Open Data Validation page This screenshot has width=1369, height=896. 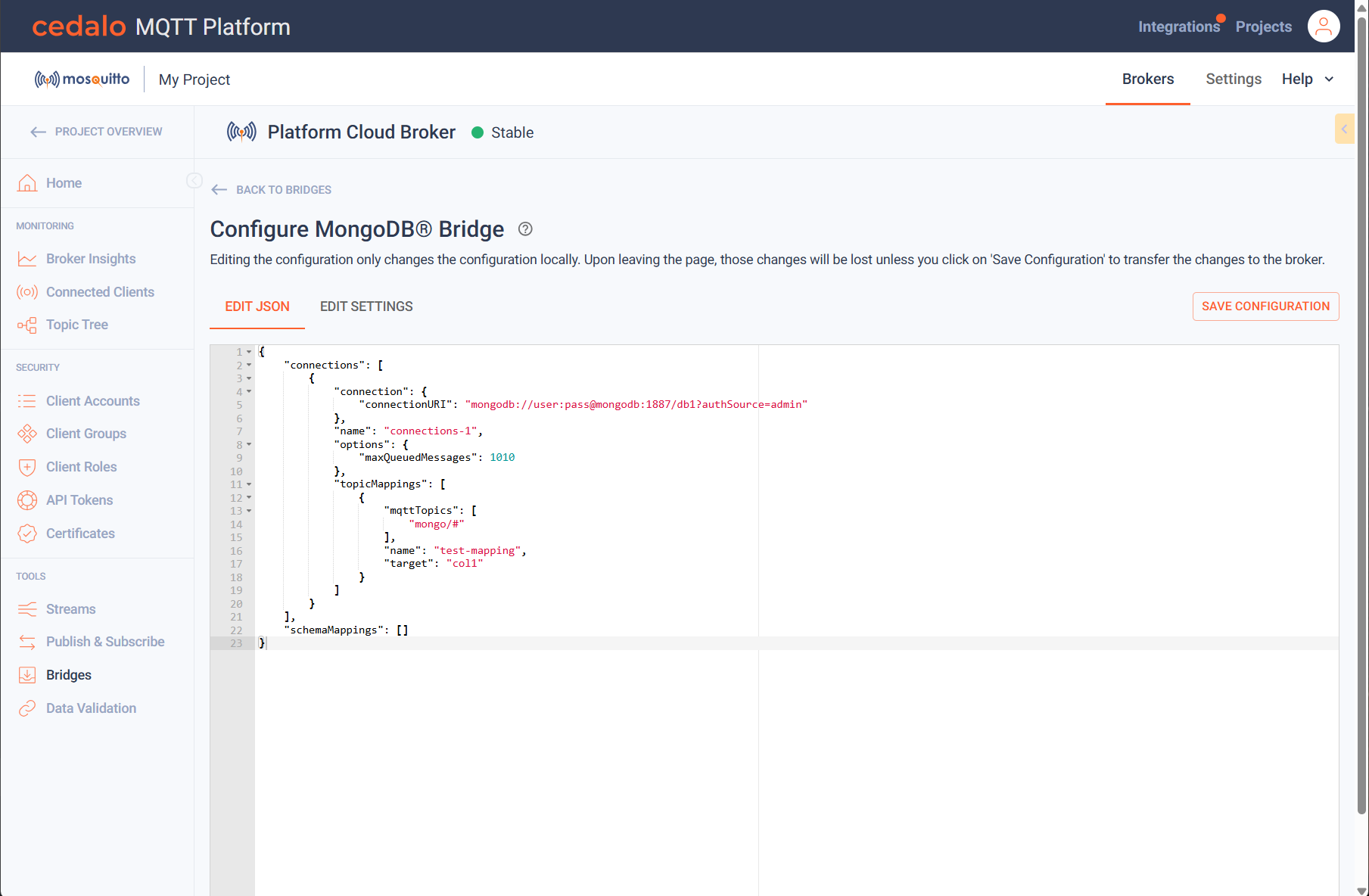pyautogui.click(x=92, y=708)
